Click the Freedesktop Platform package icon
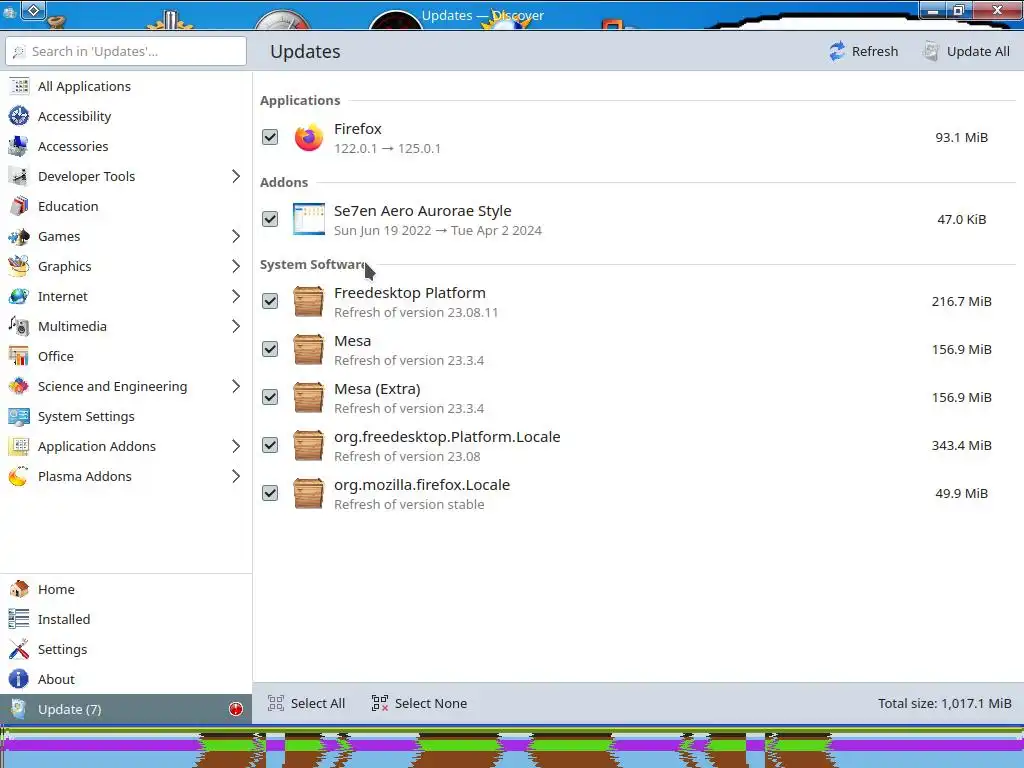 pos(308,301)
